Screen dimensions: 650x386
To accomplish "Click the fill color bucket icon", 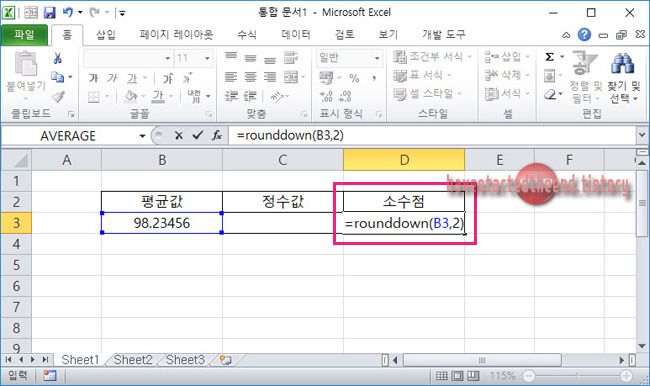I will click(131, 97).
